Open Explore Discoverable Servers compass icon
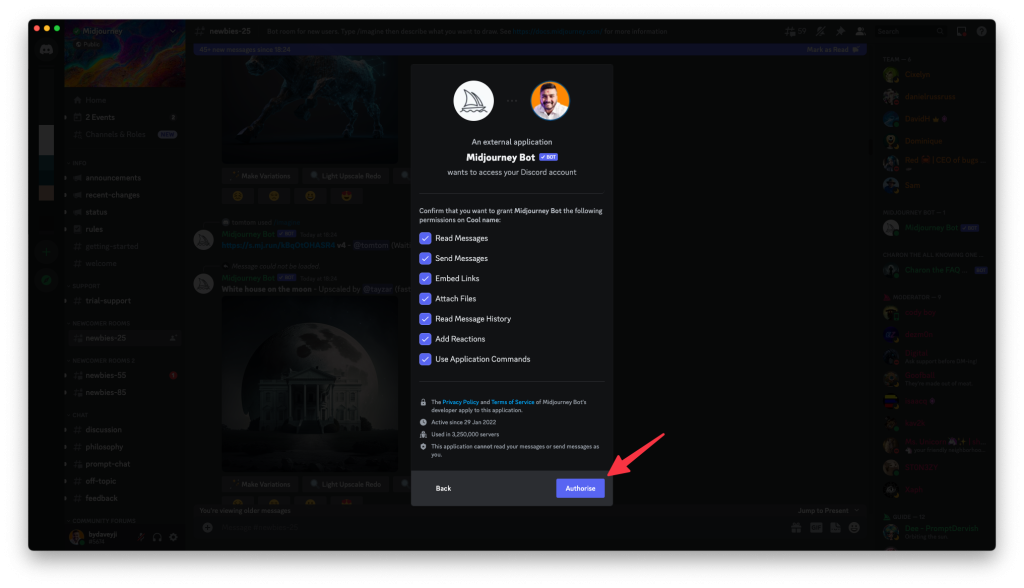Screen dimensions: 1024x588 [x=46, y=280]
